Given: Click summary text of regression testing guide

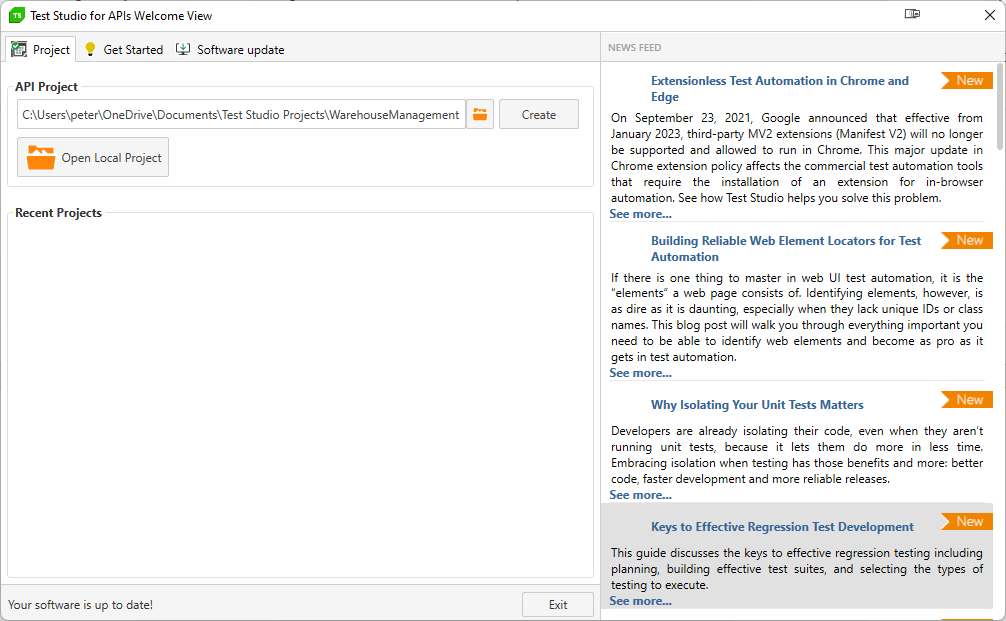Looking at the screenshot, I should click(796, 568).
